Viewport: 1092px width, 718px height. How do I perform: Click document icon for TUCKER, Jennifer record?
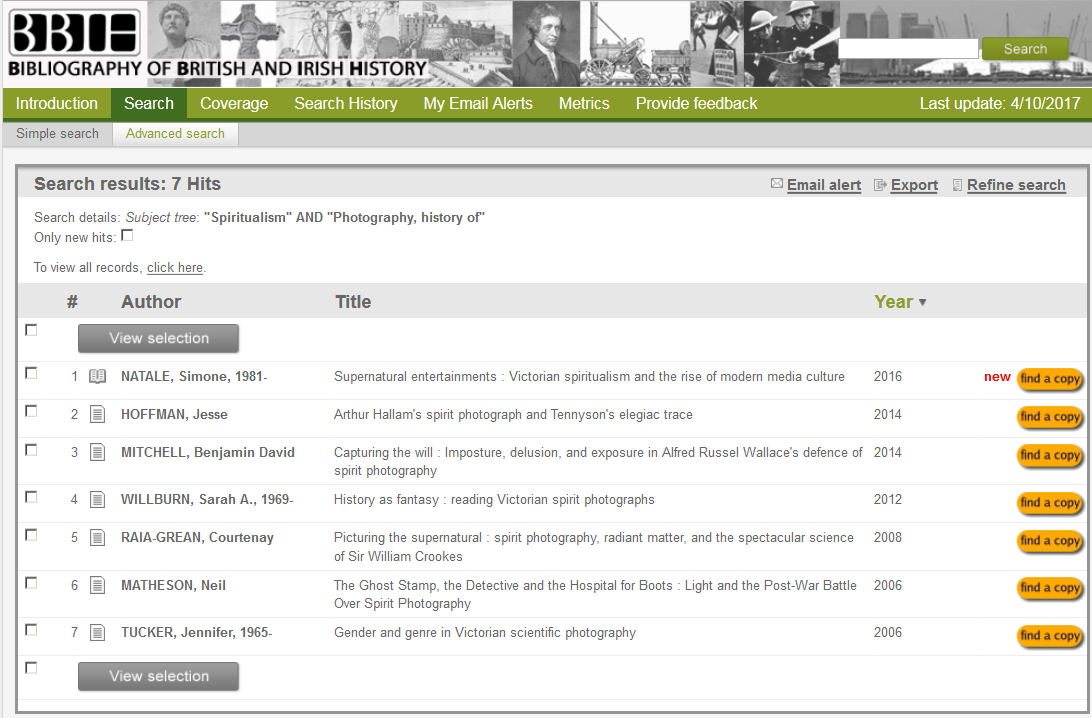pos(97,633)
